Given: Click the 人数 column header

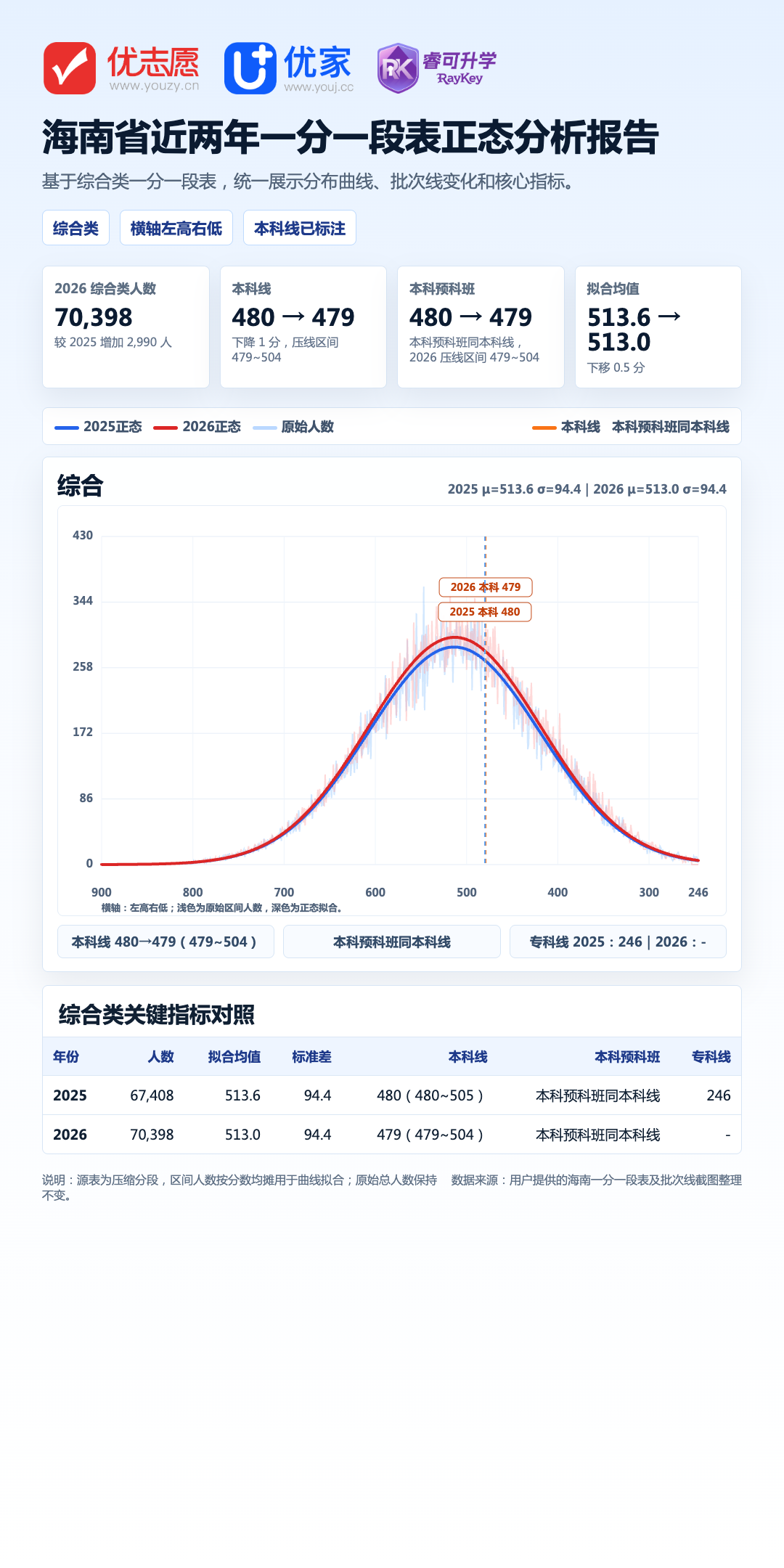Looking at the screenshot, I should (161, 1057).
